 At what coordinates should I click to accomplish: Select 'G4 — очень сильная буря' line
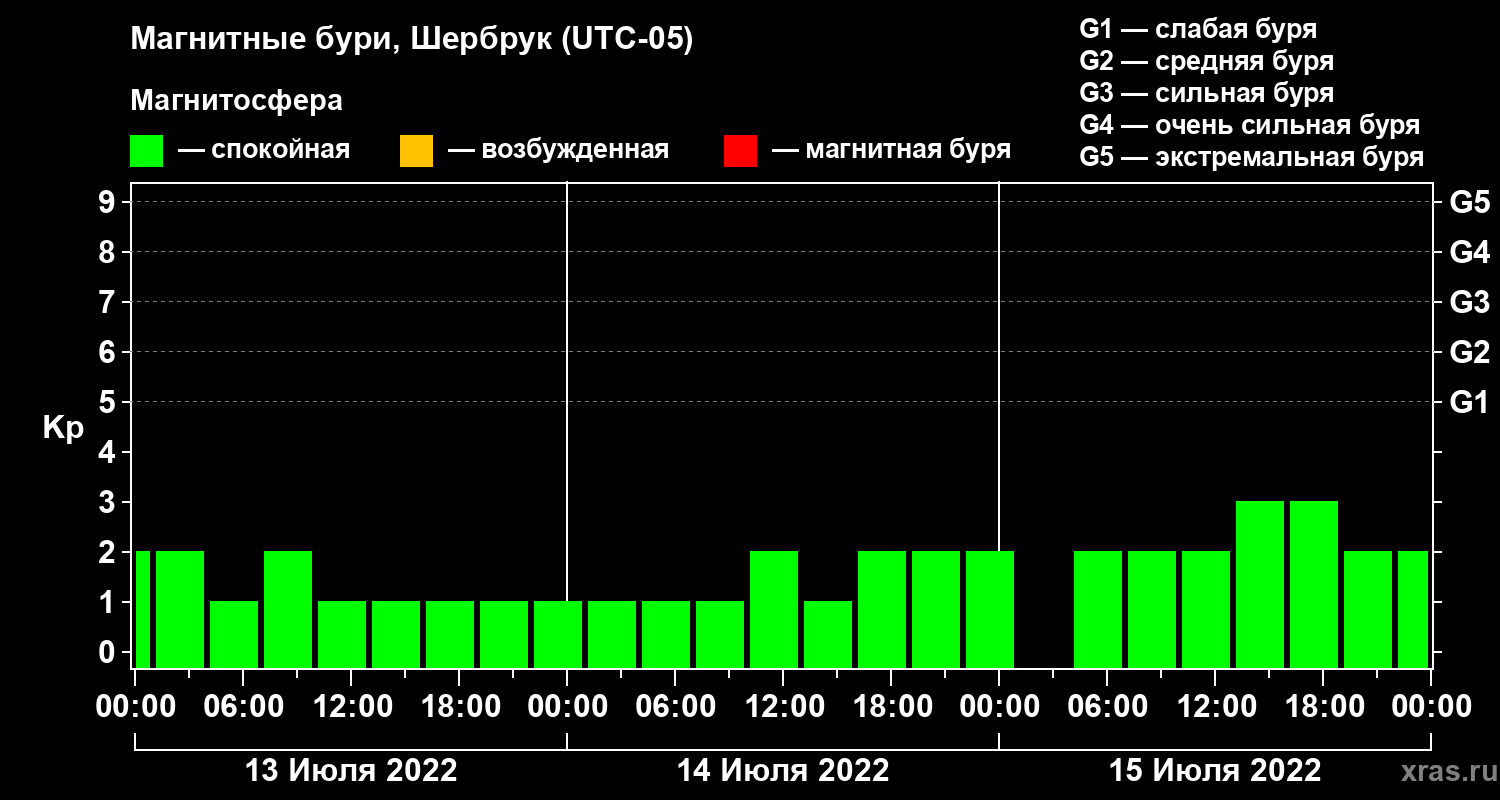(x=1250, y=125)
